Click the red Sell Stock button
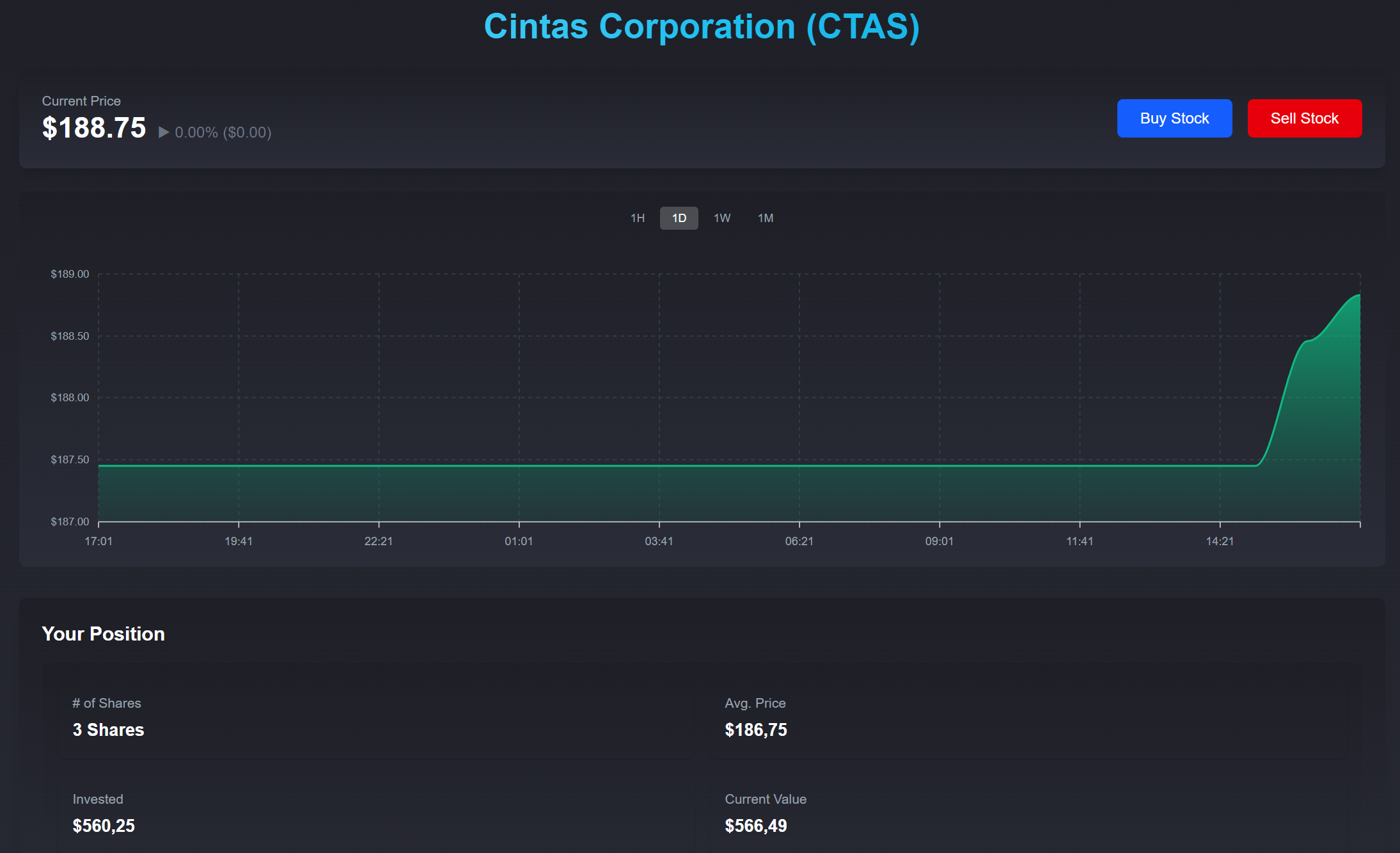This screenshot has height=853, width=1400. click(1303, 118)
